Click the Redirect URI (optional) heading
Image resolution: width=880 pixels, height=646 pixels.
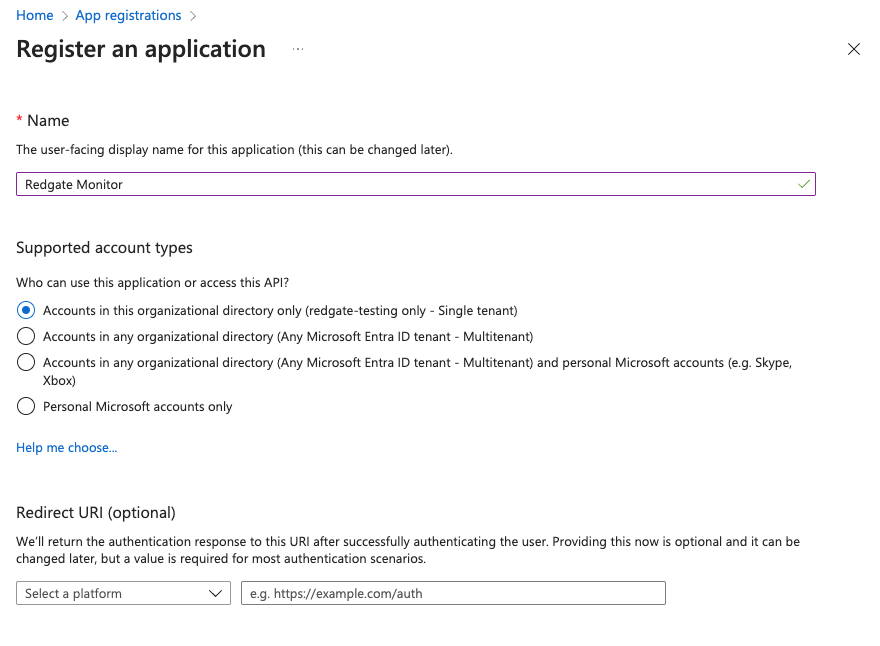click(x=96, y=513)
